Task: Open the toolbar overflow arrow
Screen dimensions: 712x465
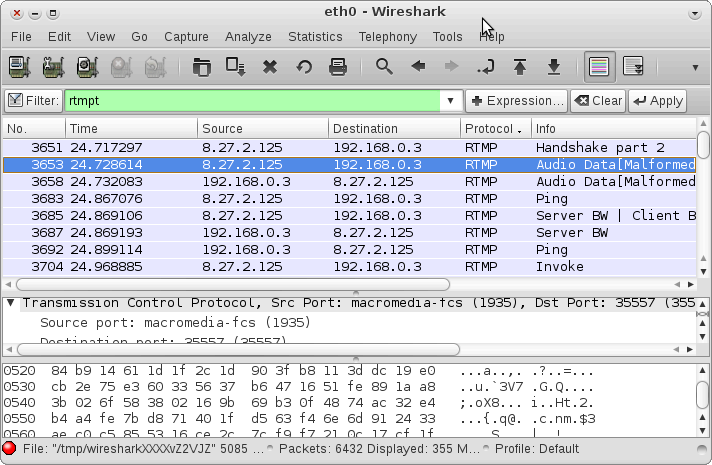Action: 695,68
